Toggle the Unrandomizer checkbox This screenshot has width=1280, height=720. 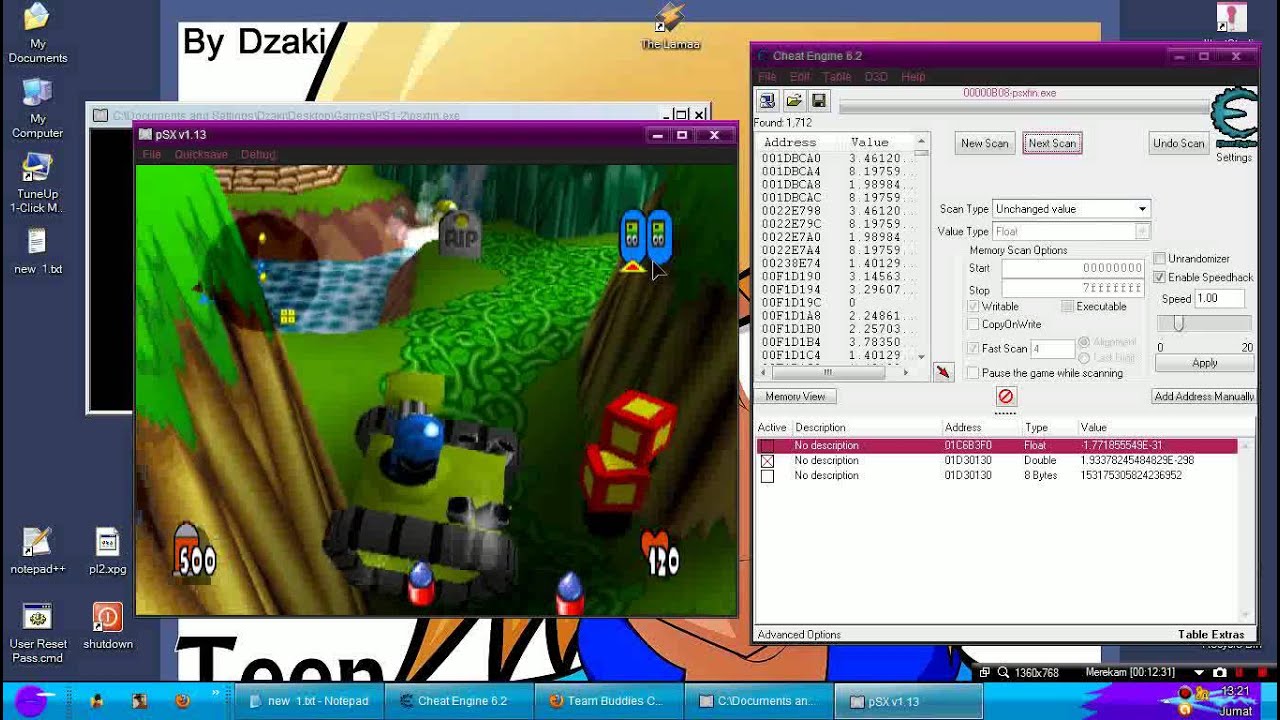click(x=1160, y=259)
